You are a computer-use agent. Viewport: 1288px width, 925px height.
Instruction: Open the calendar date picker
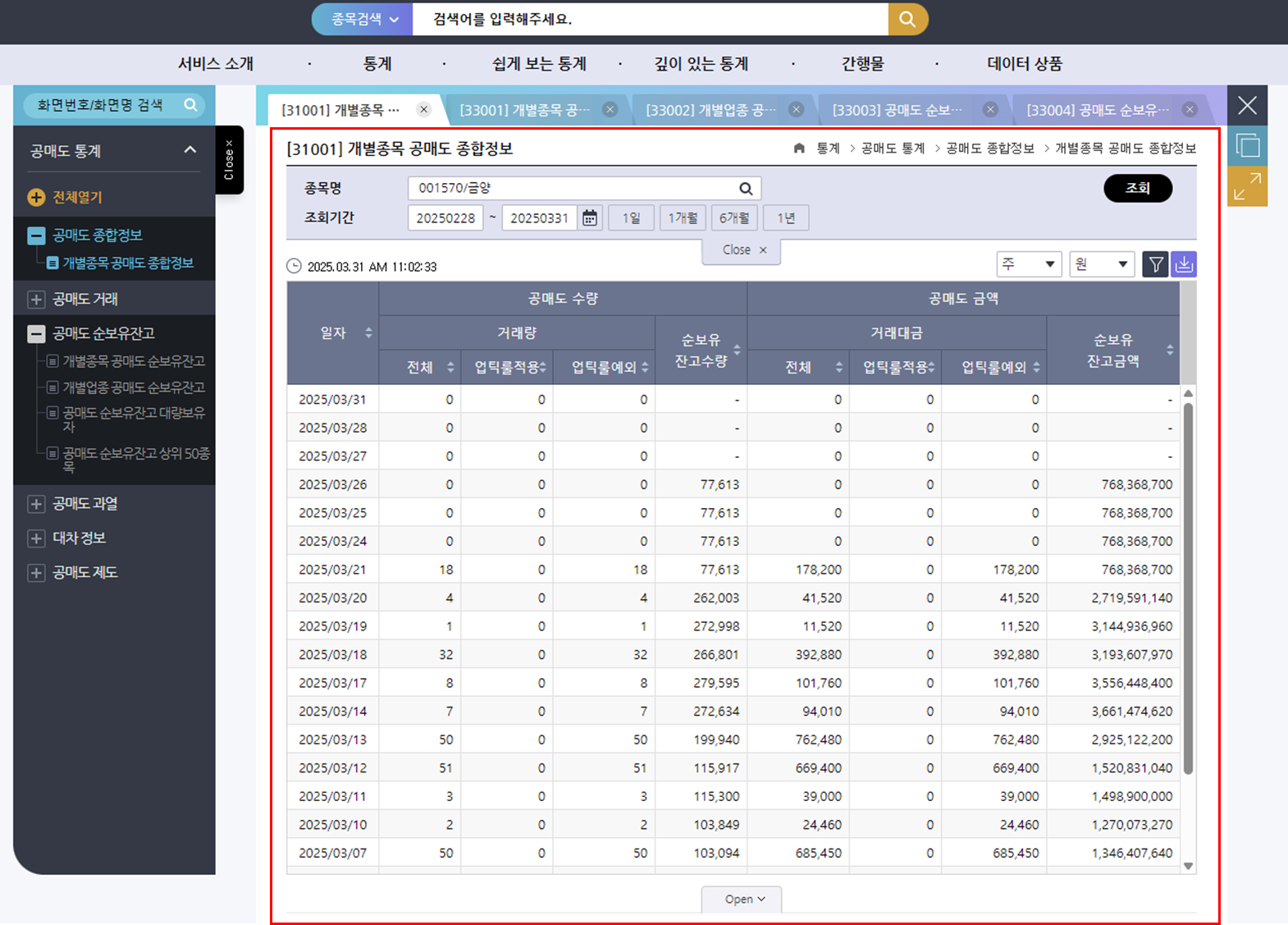pos(590,218)
